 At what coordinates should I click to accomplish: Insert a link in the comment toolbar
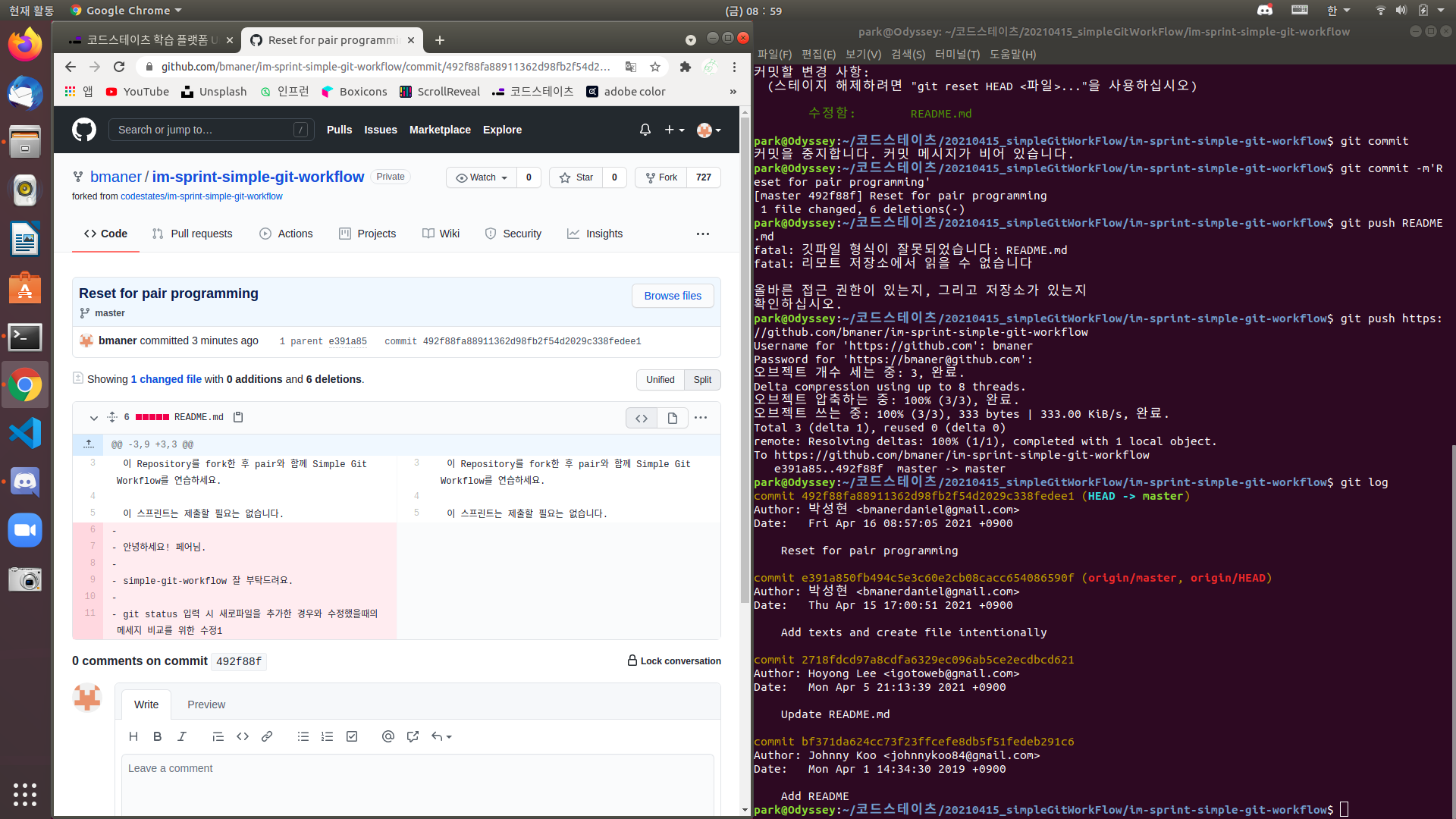click(267, 736)
